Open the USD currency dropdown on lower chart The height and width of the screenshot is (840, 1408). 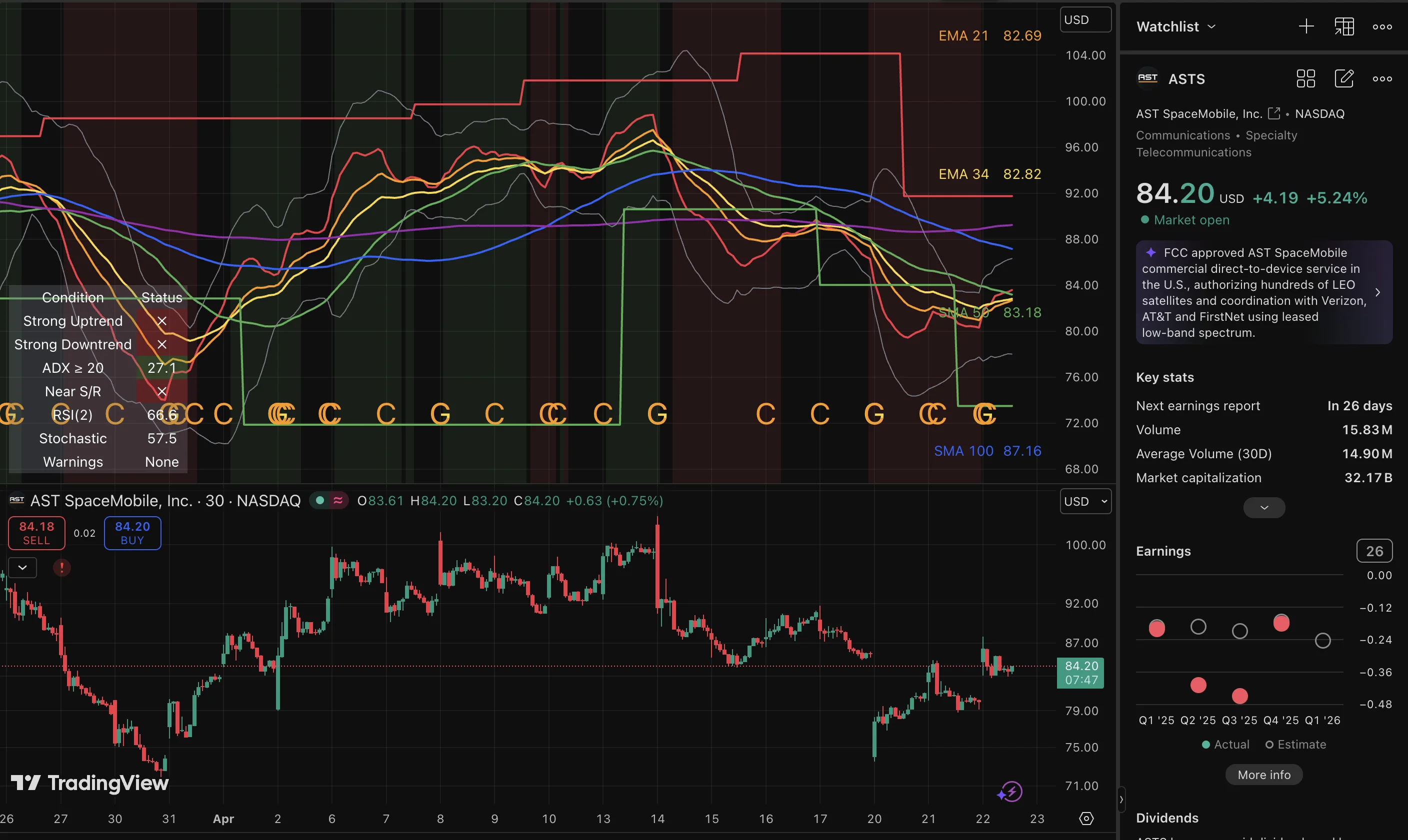coord(1085,501)
